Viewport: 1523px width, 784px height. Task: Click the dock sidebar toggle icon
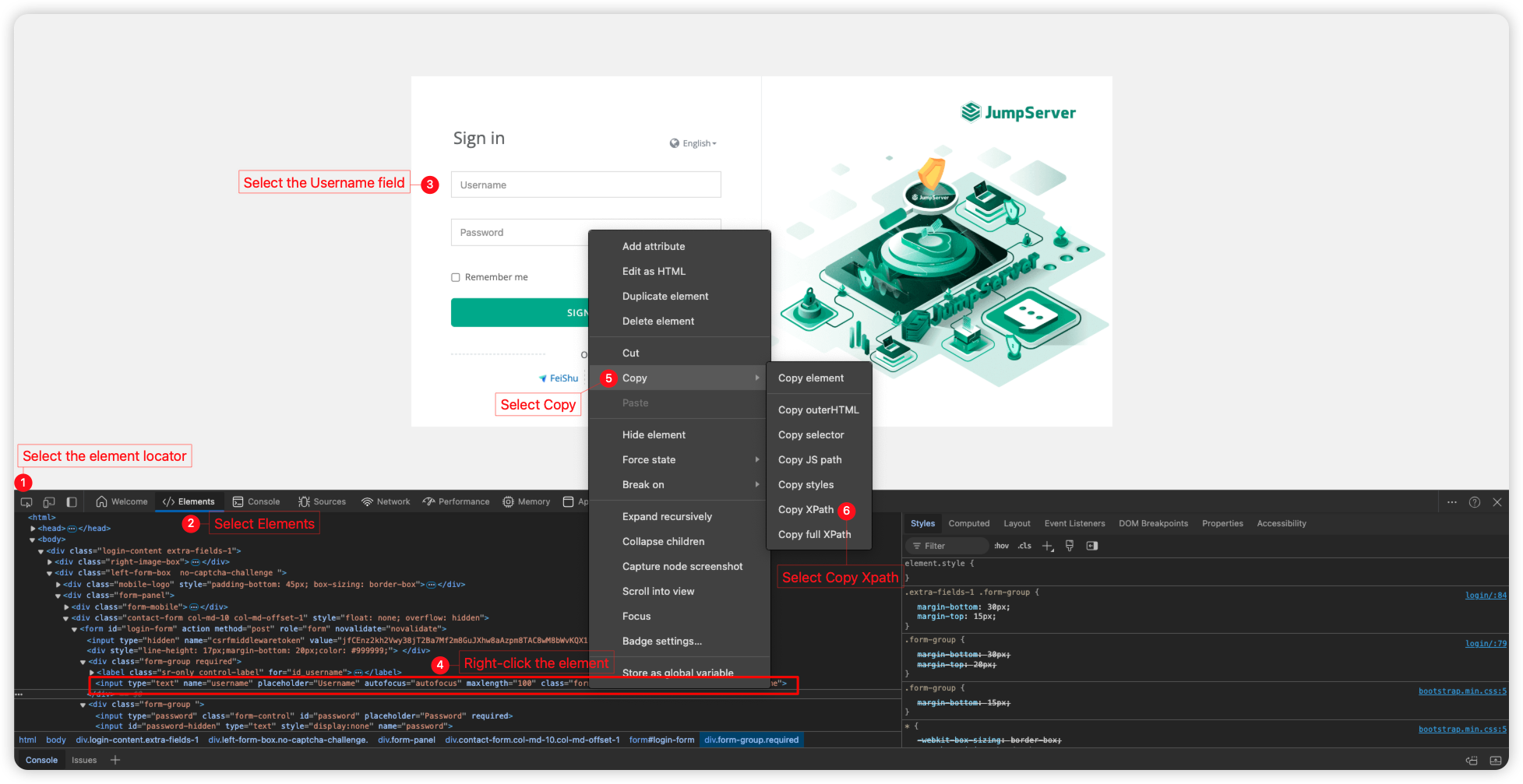click(72, 502)
